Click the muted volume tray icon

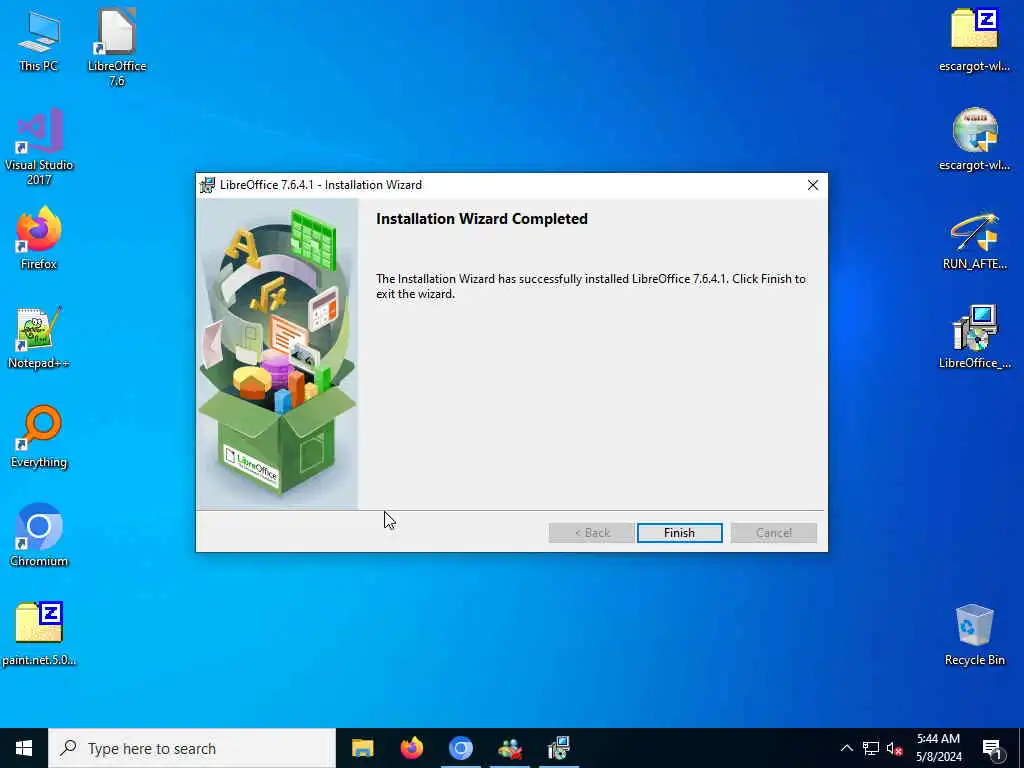(894, 748)
